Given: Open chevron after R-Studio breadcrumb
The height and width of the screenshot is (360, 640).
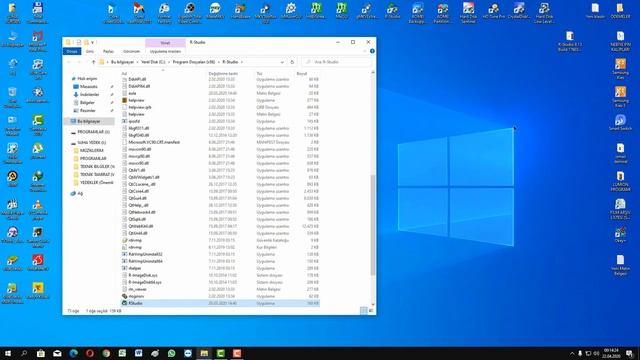Looking at the screenshot, I should pyautogui.click(x=242, y=62).
